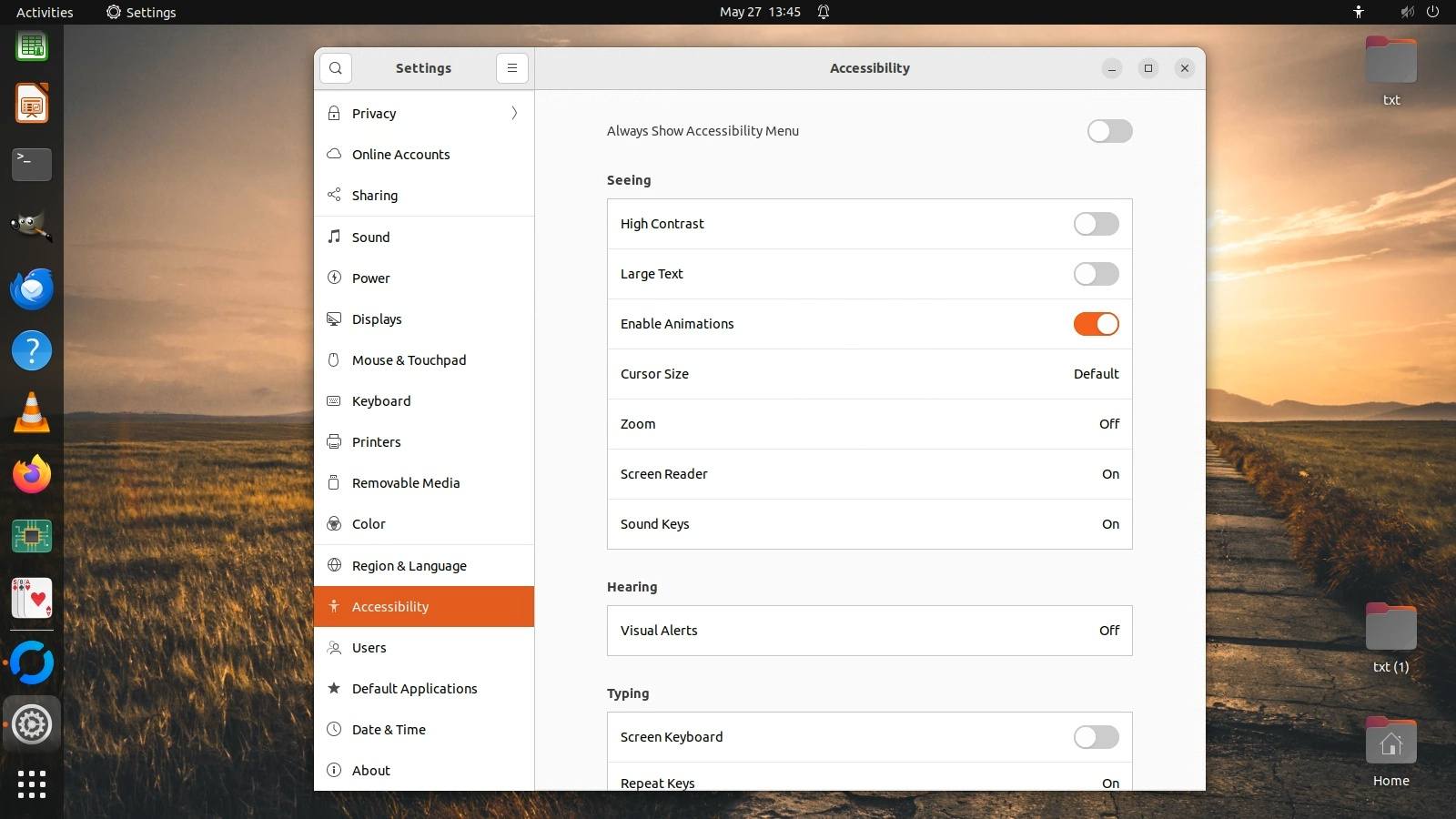
Task: Open the Activities overview
Action: [x=45, y=12]
